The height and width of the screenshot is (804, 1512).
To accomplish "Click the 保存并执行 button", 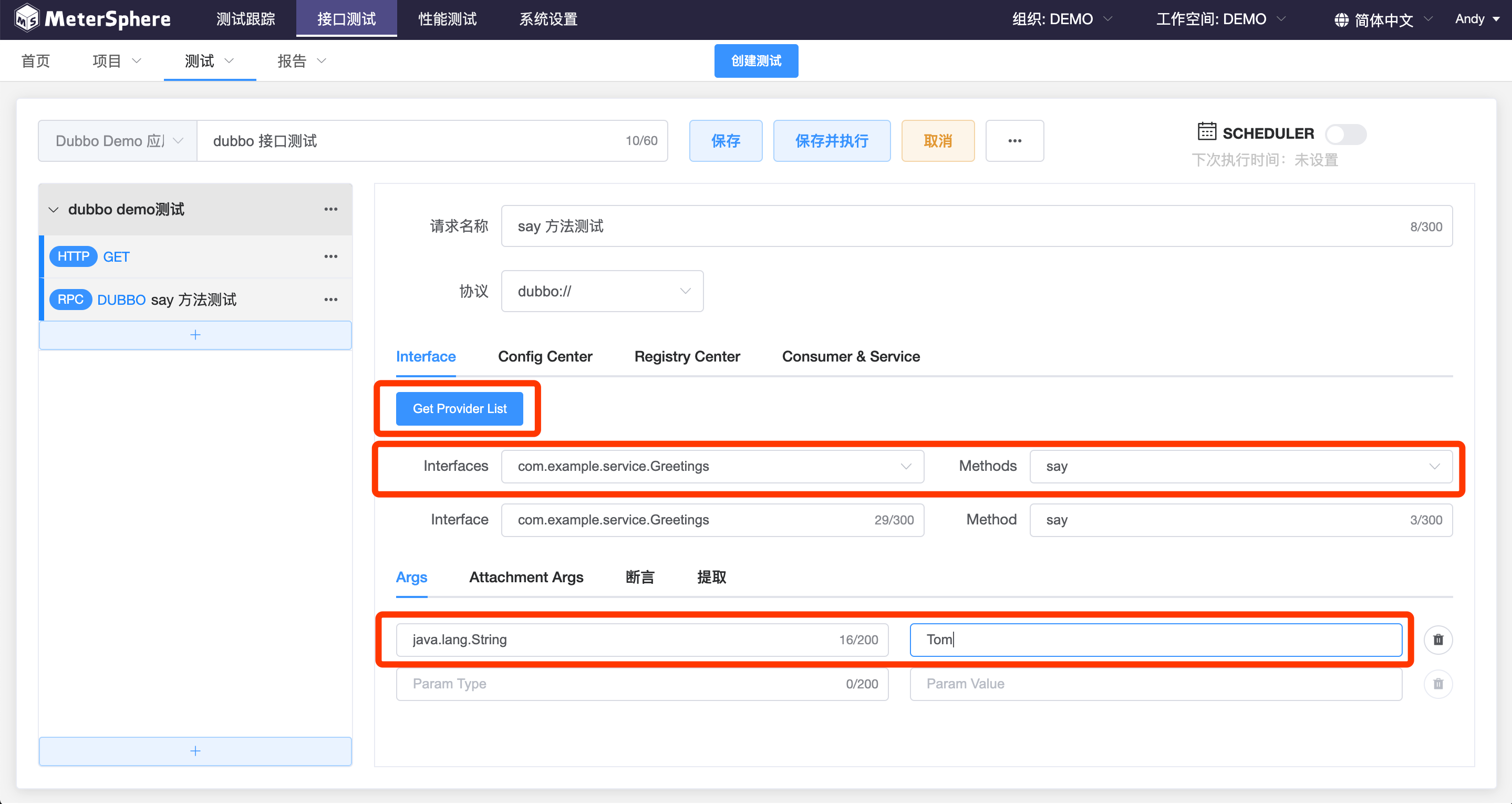I will point(831,141).
